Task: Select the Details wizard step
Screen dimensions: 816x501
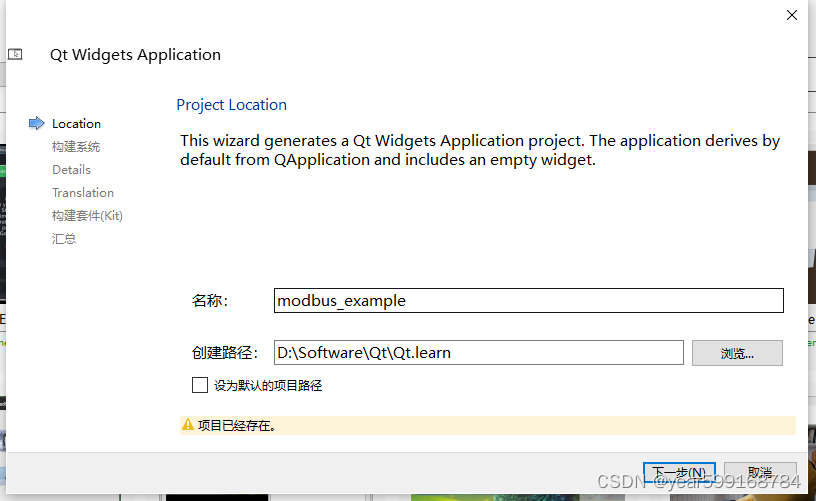Action: (71, 170)
